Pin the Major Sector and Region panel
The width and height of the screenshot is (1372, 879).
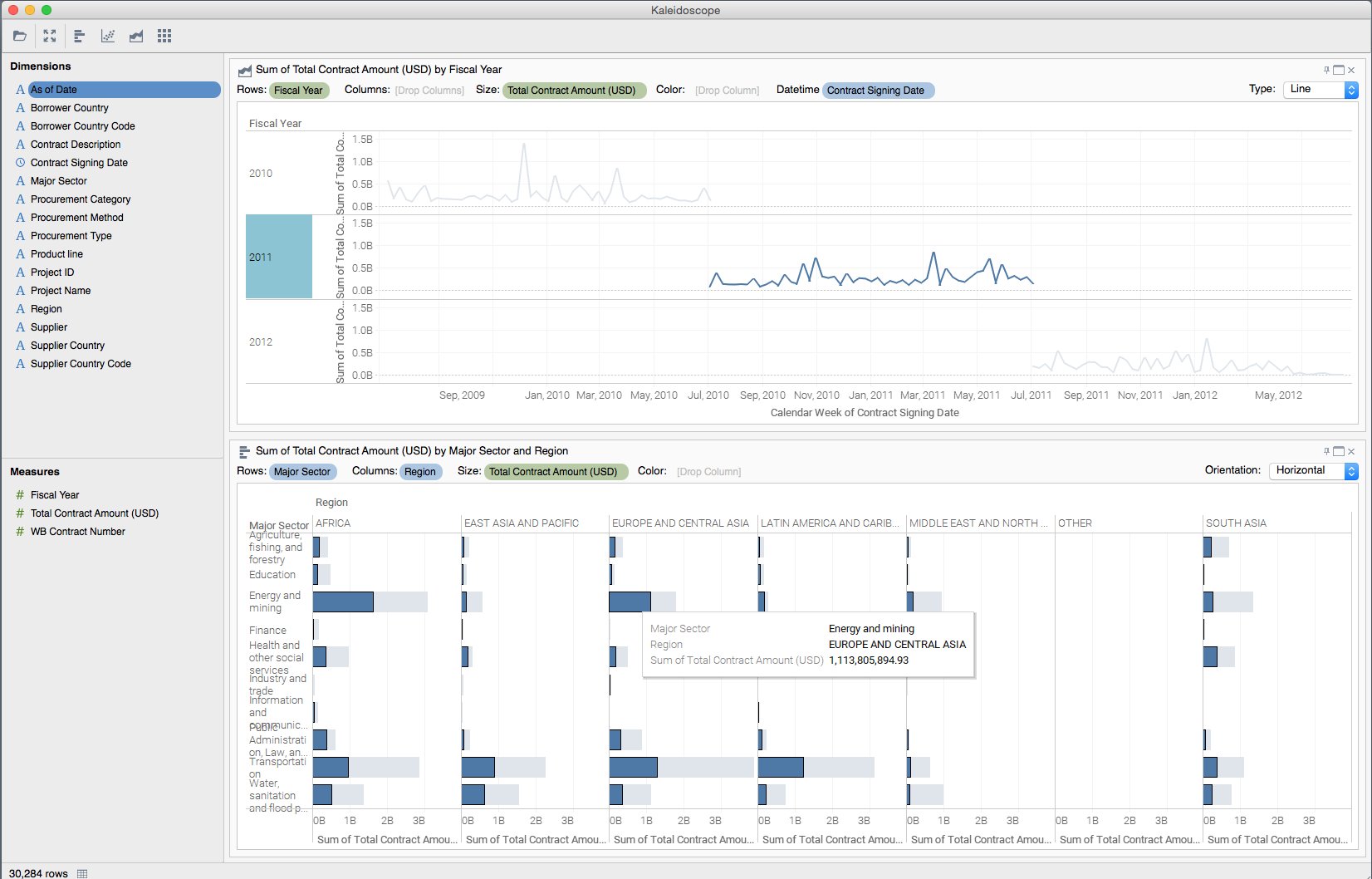point(1326,451)
